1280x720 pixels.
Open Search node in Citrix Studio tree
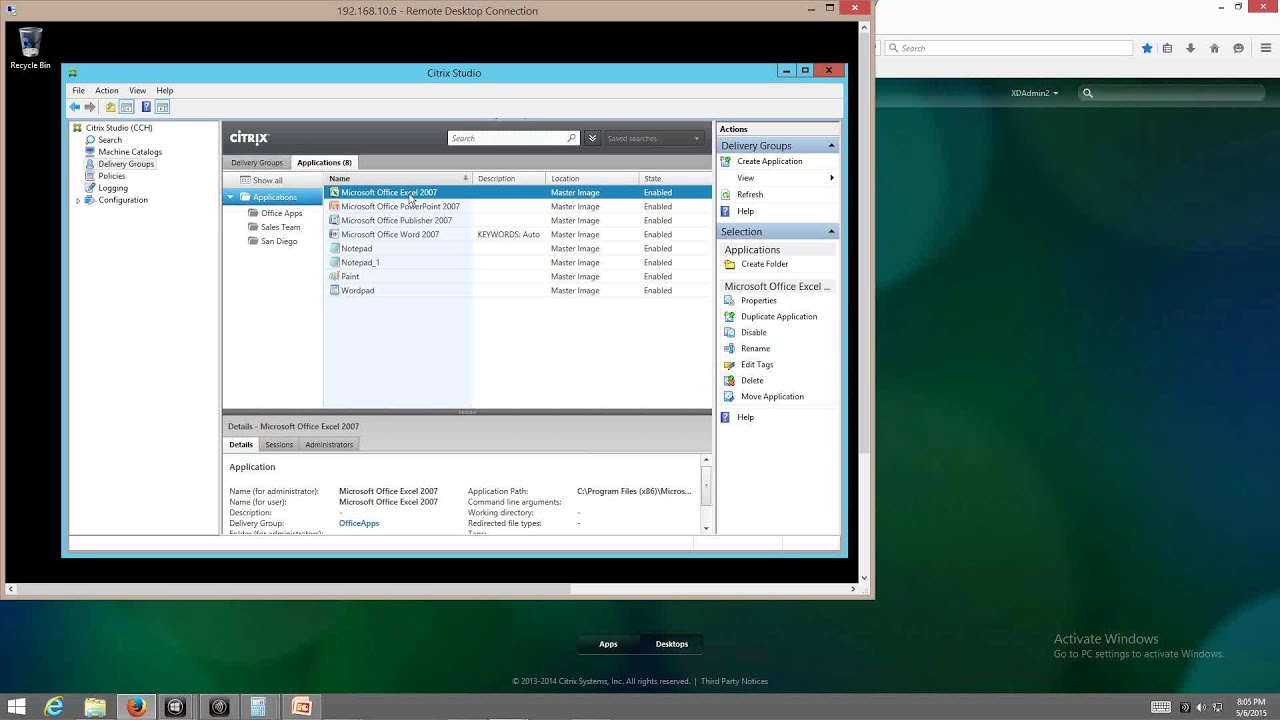[110, 140]
